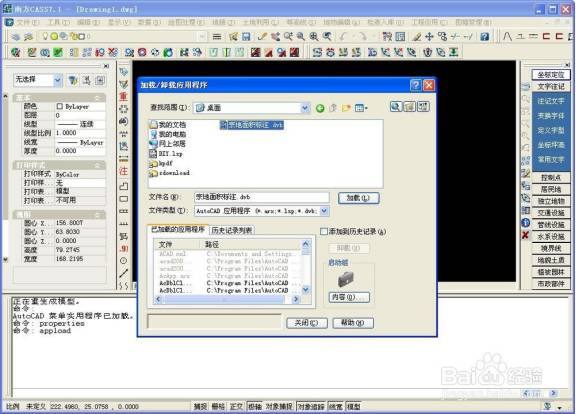
Task: Click the red 重 icon in vertical toolbar
Action: [123, 96]
